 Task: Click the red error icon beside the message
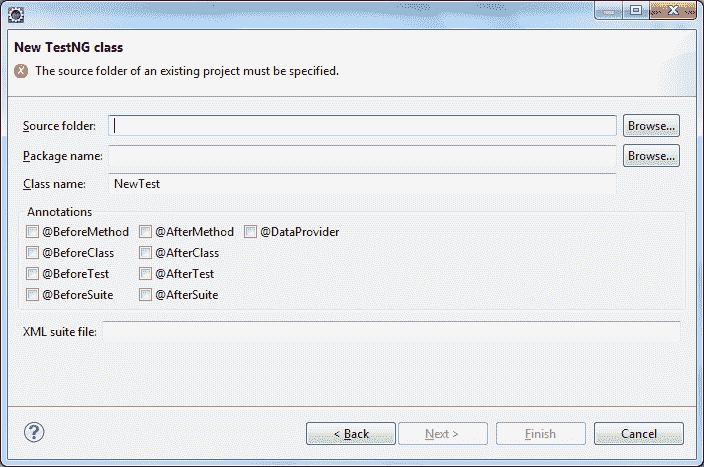(21, 71)
